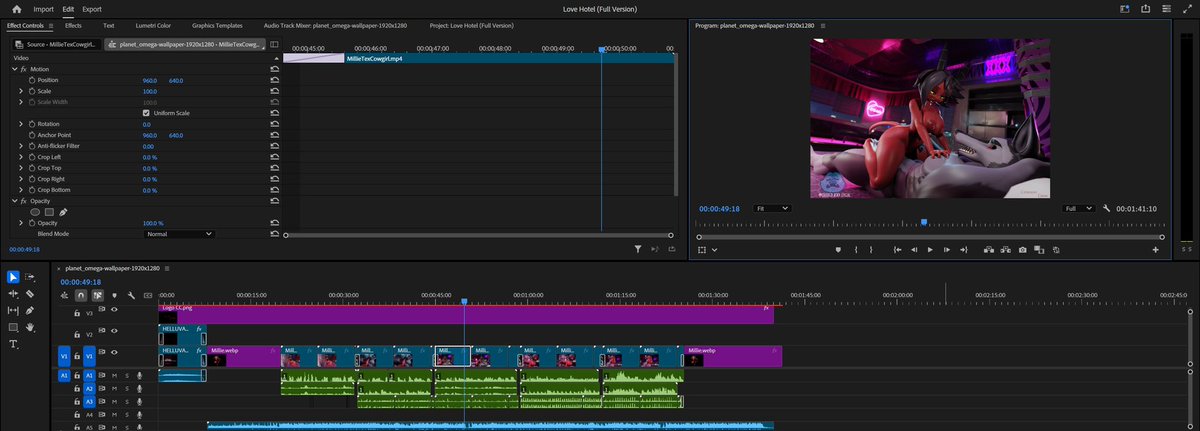Toggle animation stopwatch for Position

(x=31, y=80)
